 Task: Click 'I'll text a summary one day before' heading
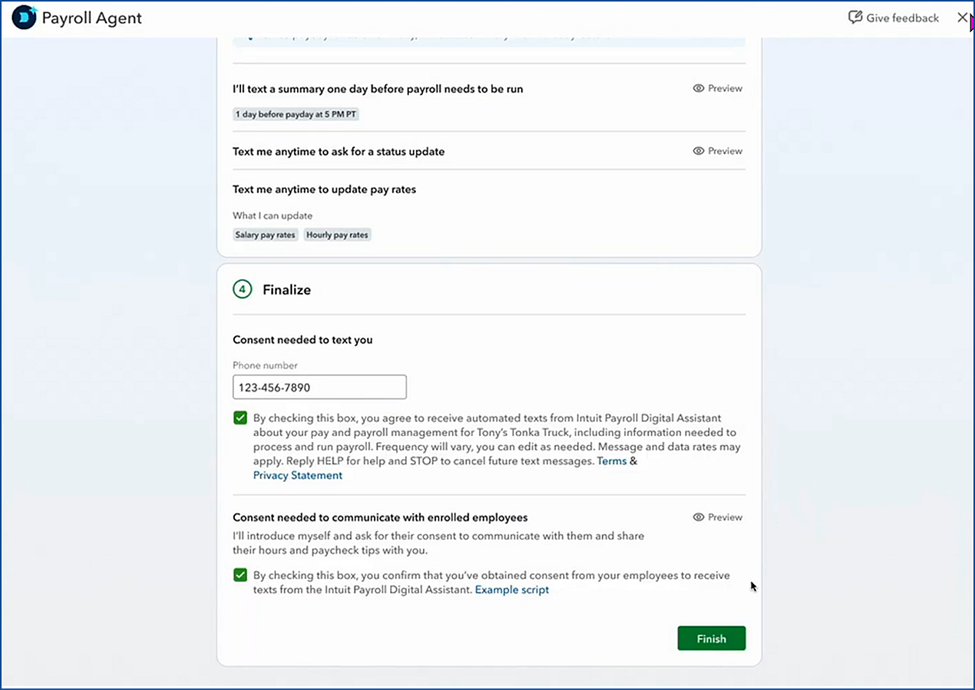pos(377,89)
